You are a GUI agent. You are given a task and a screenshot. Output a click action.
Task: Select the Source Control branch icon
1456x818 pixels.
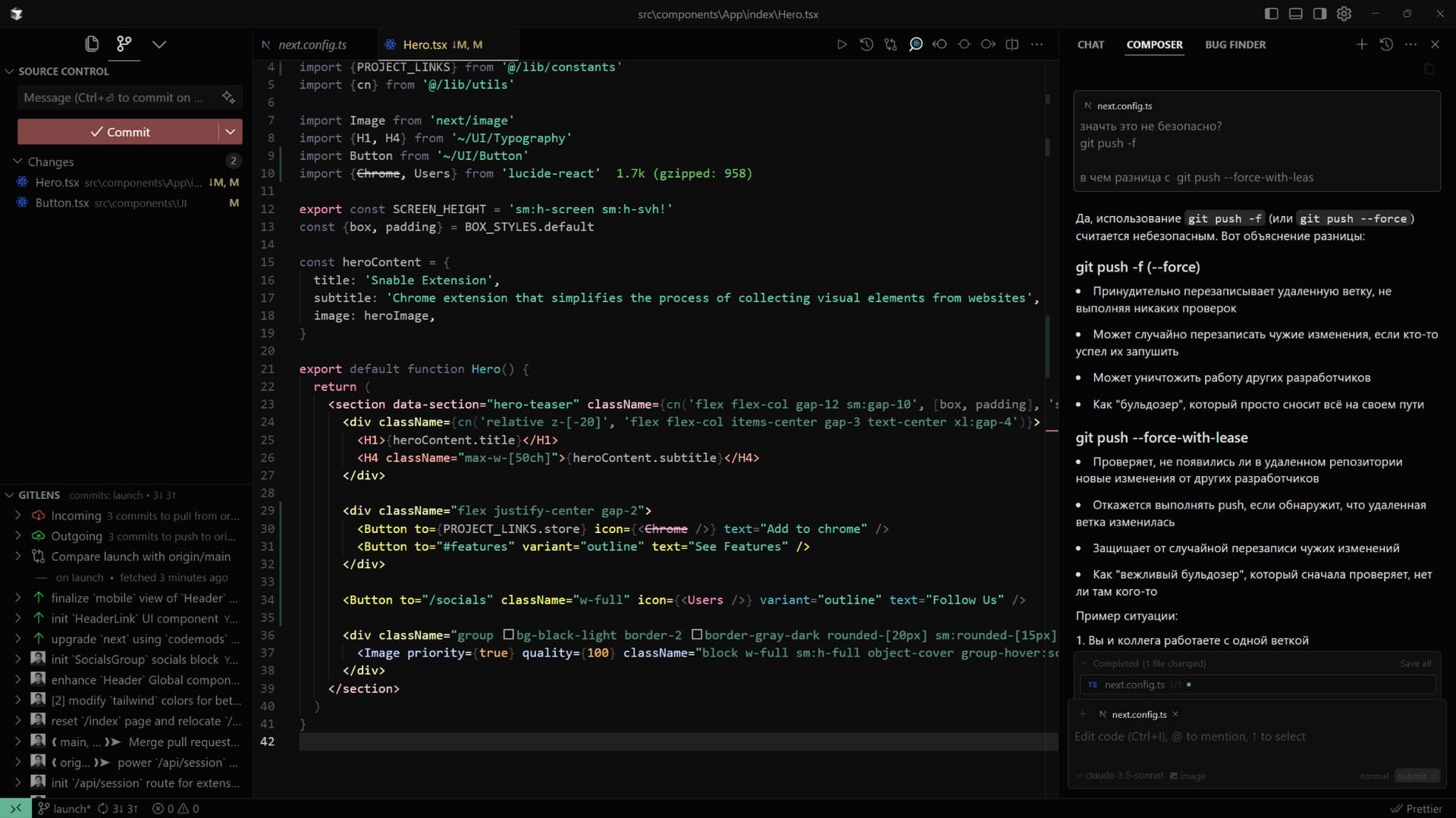click(124, 44)
